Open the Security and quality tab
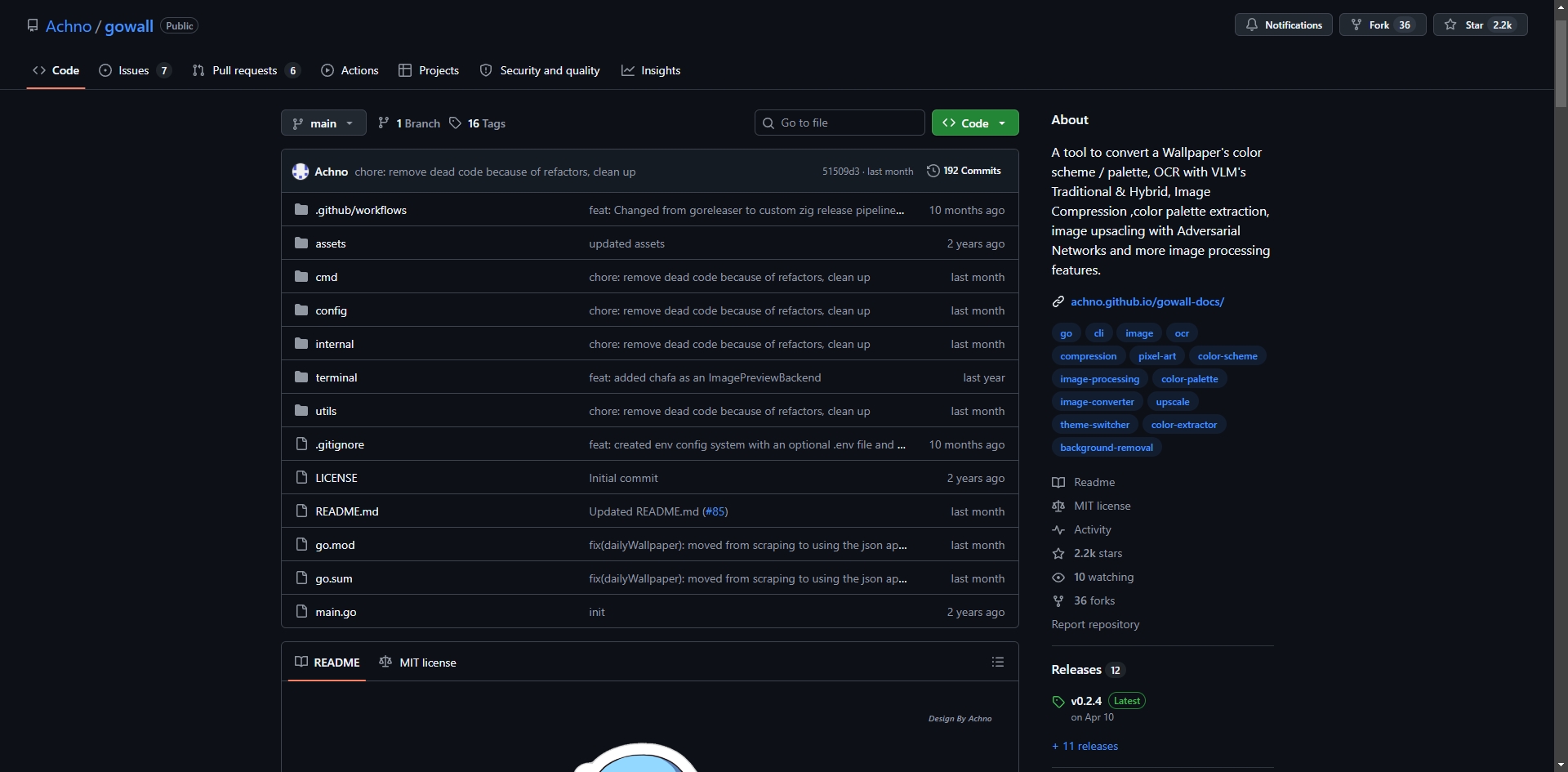This screenshot has width=1568, height=772. click(540, 70)
